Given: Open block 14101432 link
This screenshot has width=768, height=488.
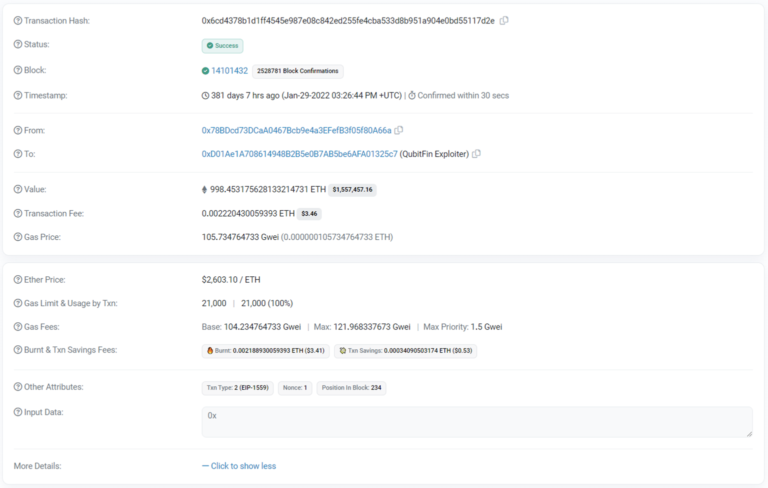Looking at the screenshot, I should click(x=229, y=71).
